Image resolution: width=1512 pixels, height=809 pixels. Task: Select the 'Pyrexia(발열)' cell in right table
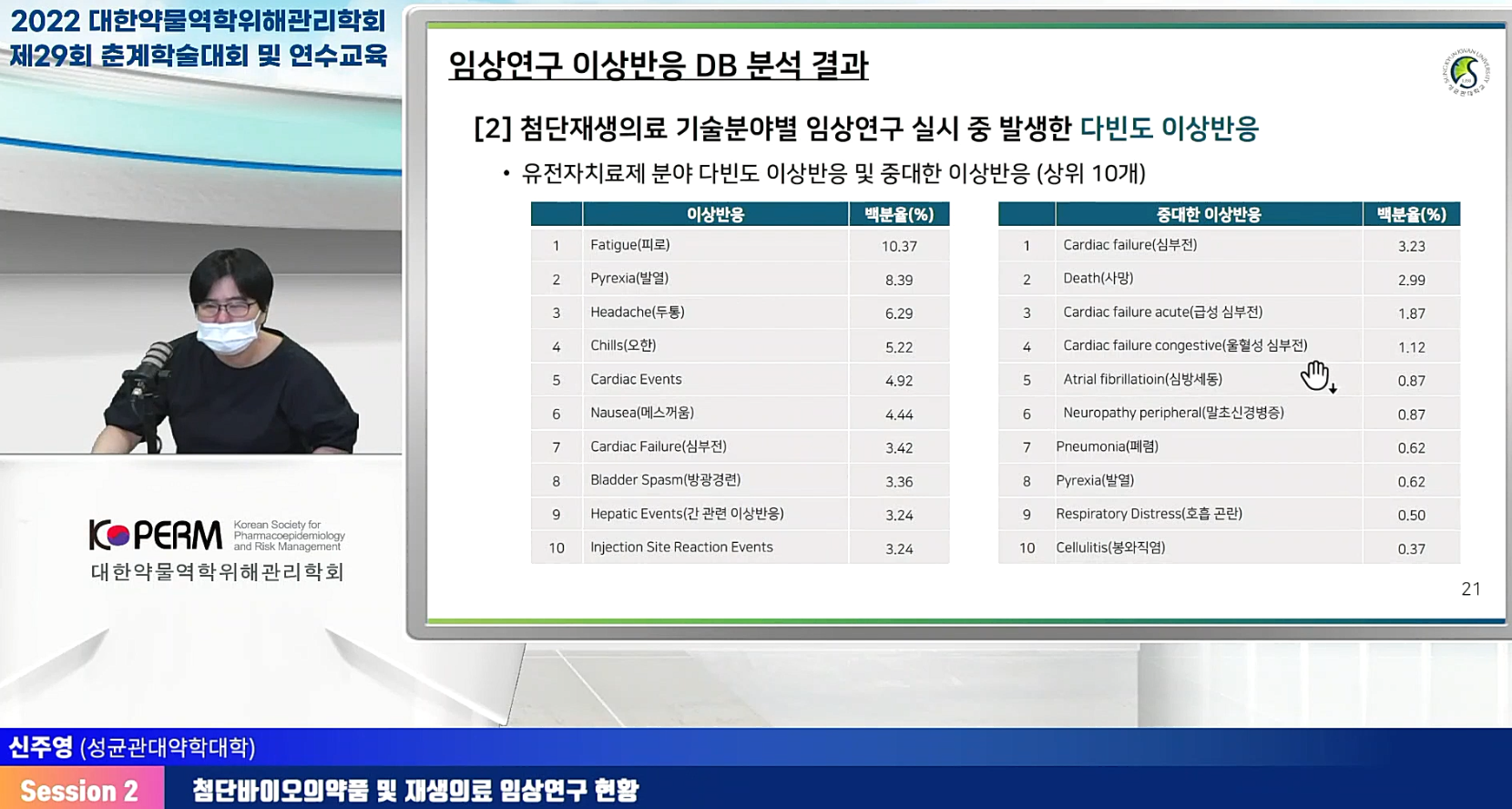coord(1209,481)
